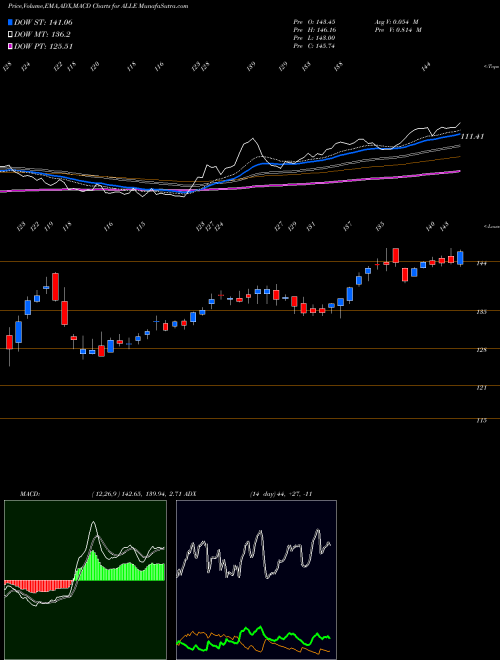Click the 115 price axis label
The image size is (500, 660).
coord(481,420)
